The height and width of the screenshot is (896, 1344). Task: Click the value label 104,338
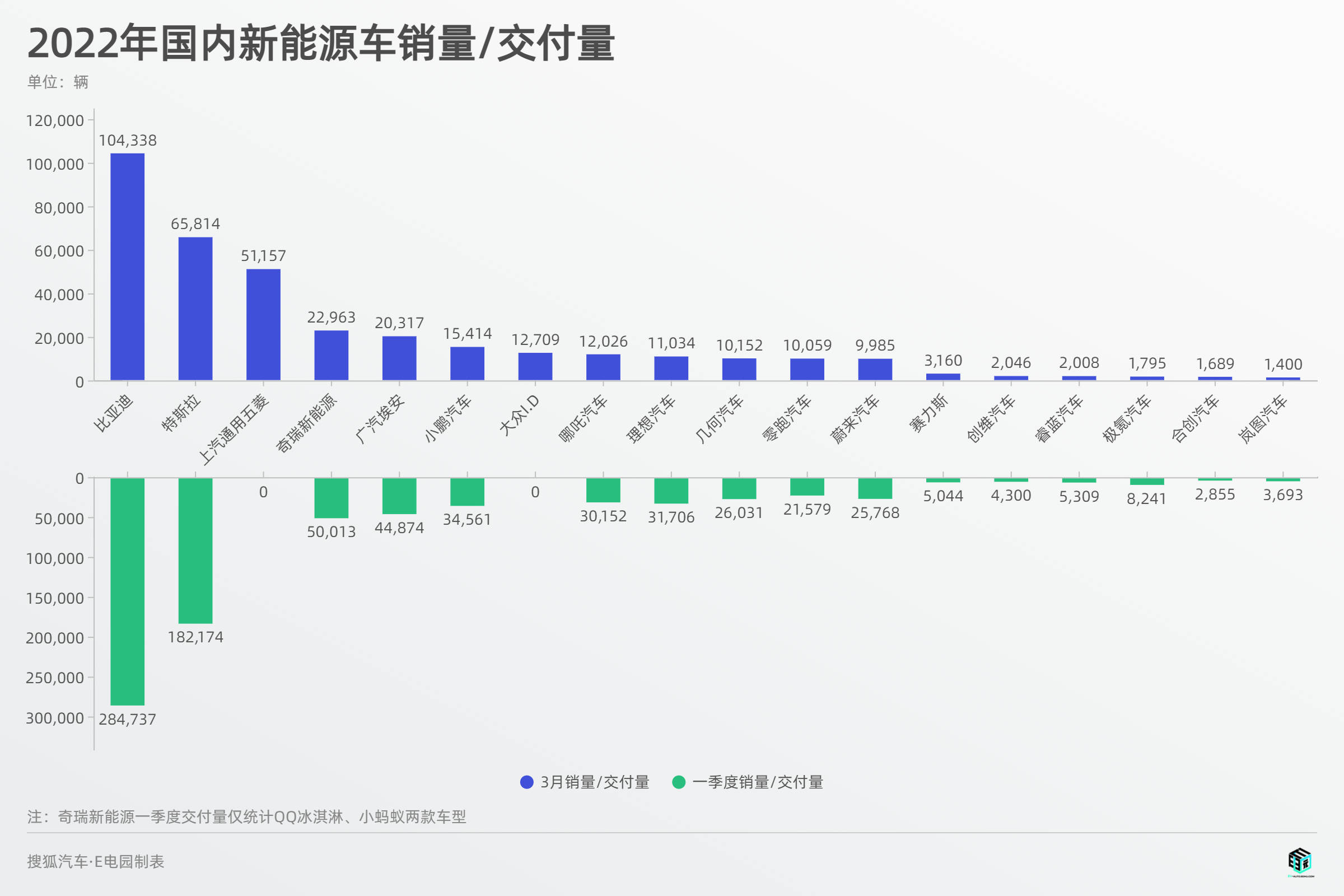tap(128, 141)
